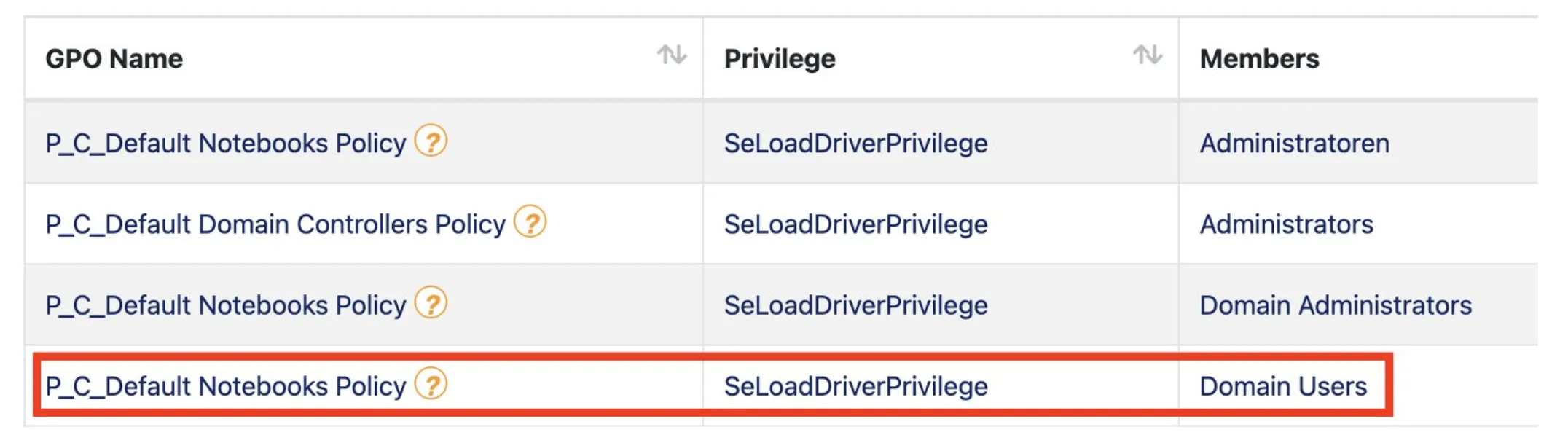Click help icon beside Domain Controllers Policy

pos(530,221)
